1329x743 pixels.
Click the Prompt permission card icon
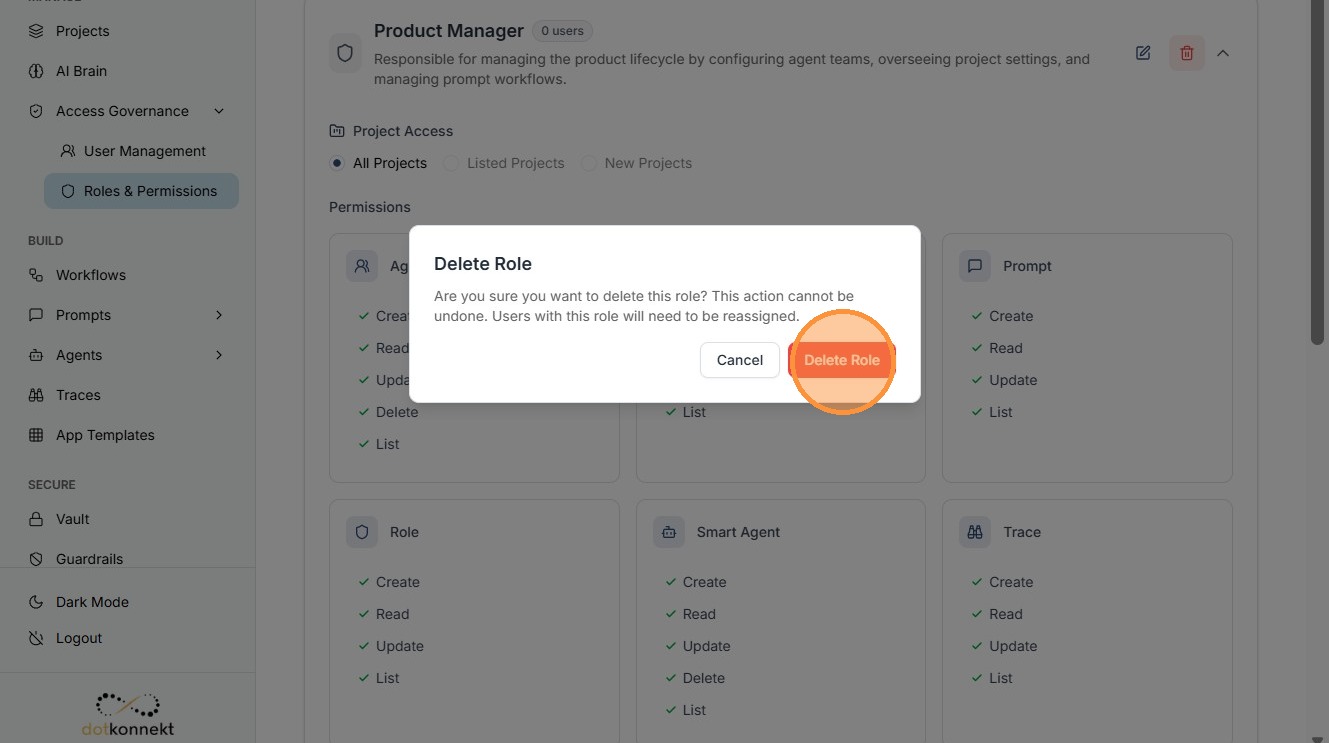(x=975, y=266)
